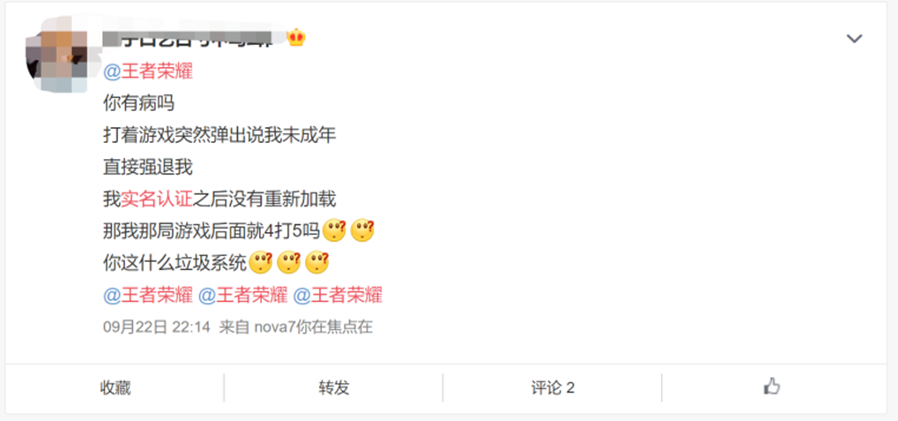Click first @王者荣耀 in bottom mention row
This screenshot has height=421, width=898.
(x=148, y=295)
